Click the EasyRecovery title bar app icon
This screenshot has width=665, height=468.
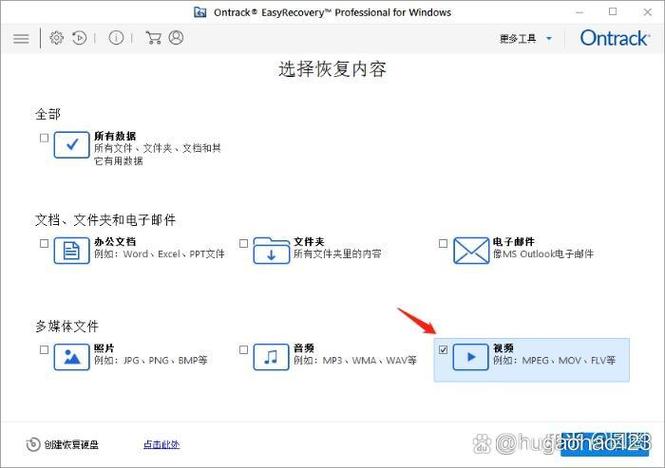tap(200, 12)
